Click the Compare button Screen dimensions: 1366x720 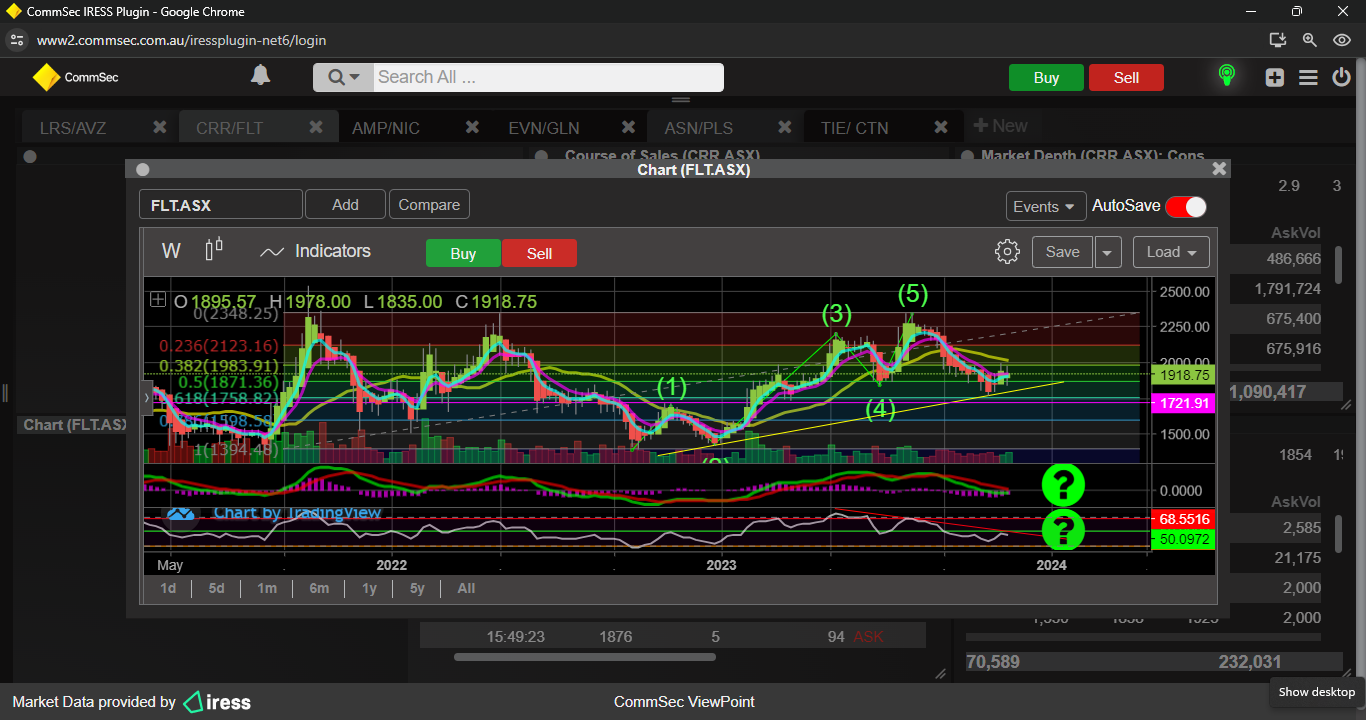coord(429,205)
